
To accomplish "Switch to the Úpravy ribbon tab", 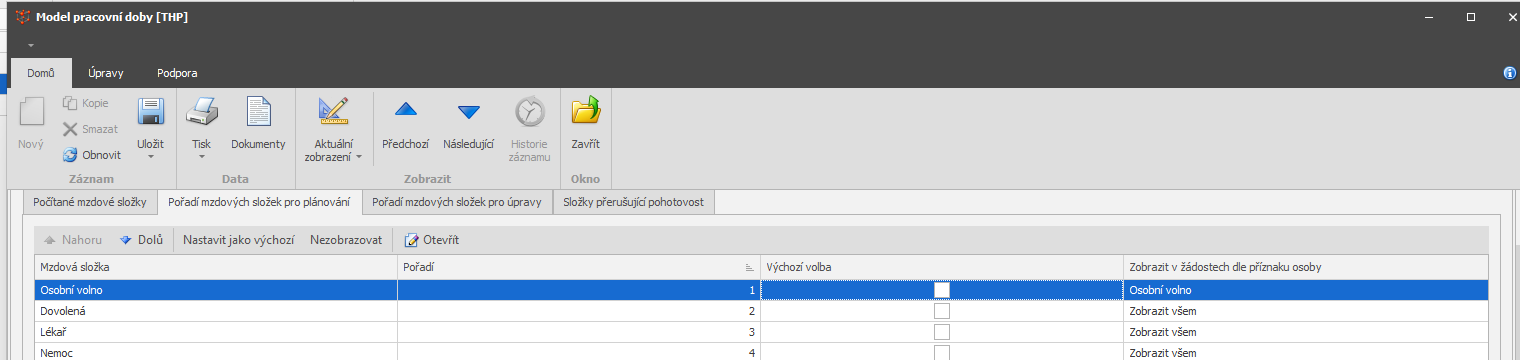I will coord(105,73).
